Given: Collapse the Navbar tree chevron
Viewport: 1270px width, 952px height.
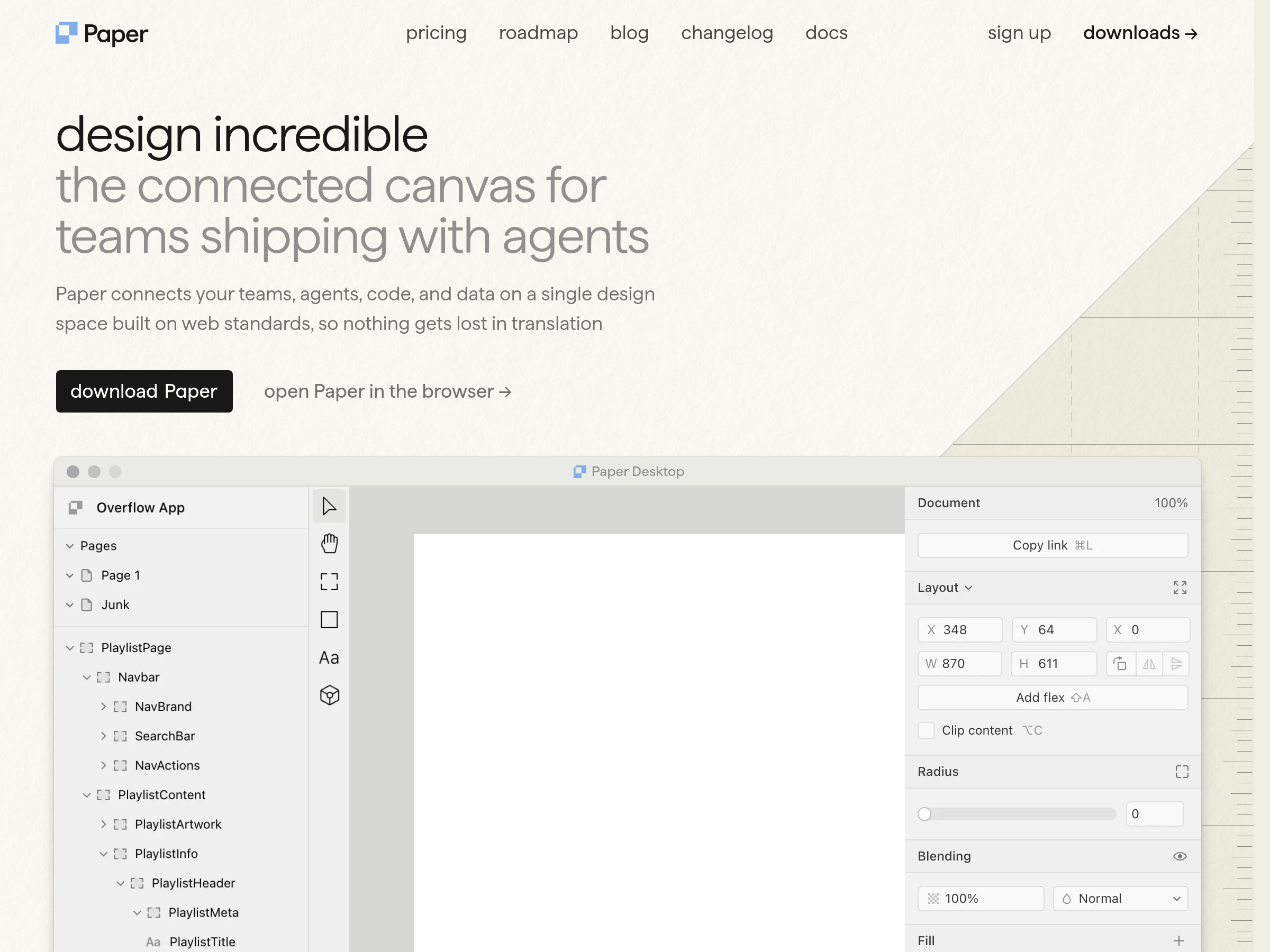Looking at the screenshot, I should [x=87, y=677].
